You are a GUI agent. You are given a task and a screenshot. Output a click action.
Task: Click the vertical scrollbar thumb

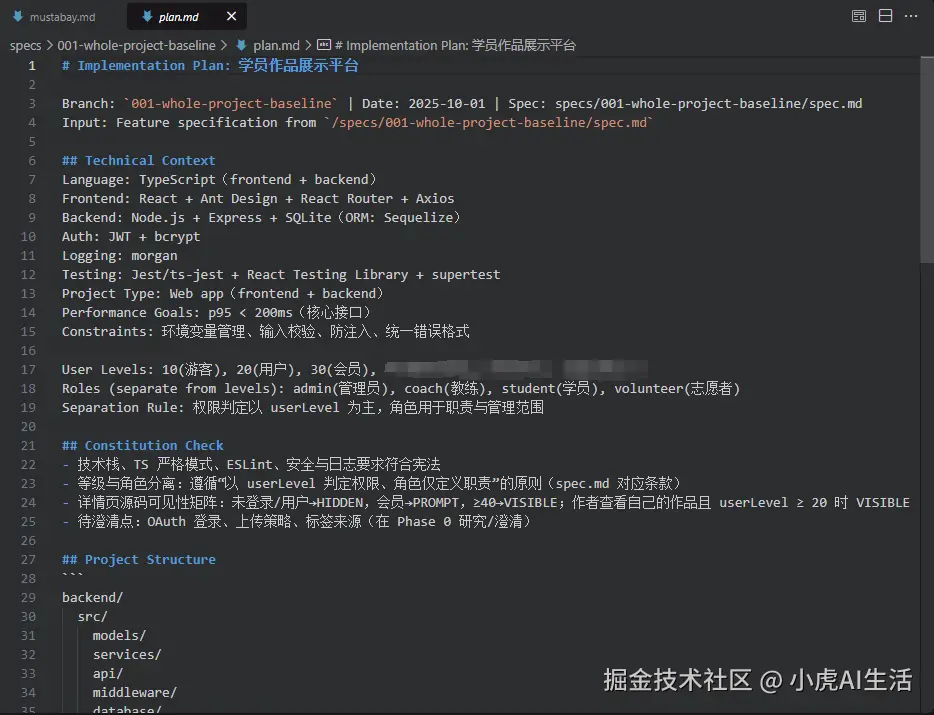927,159
